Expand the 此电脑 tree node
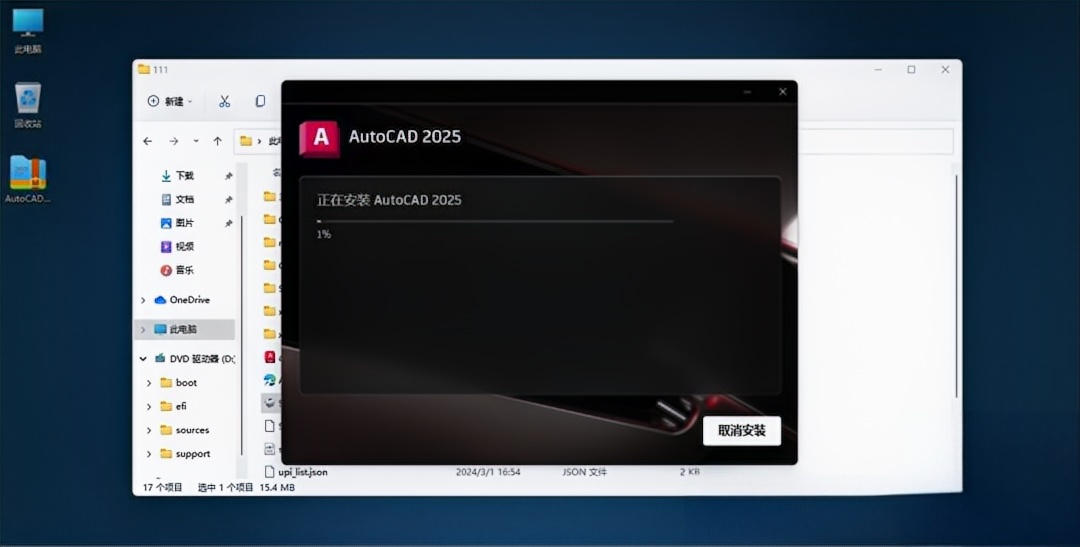 tap(143, 330)
